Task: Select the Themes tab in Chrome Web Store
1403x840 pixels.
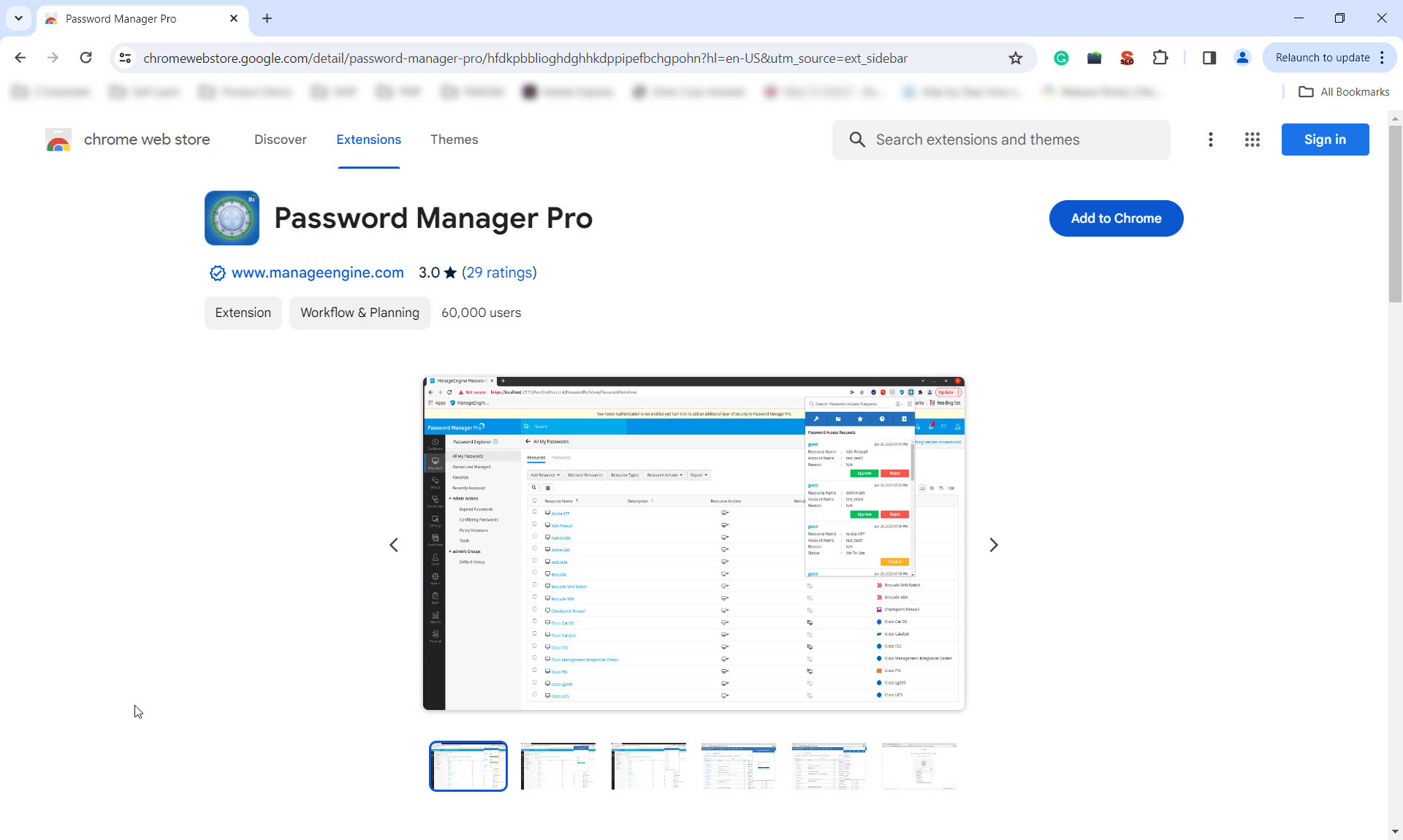Action: pos(453,139)
